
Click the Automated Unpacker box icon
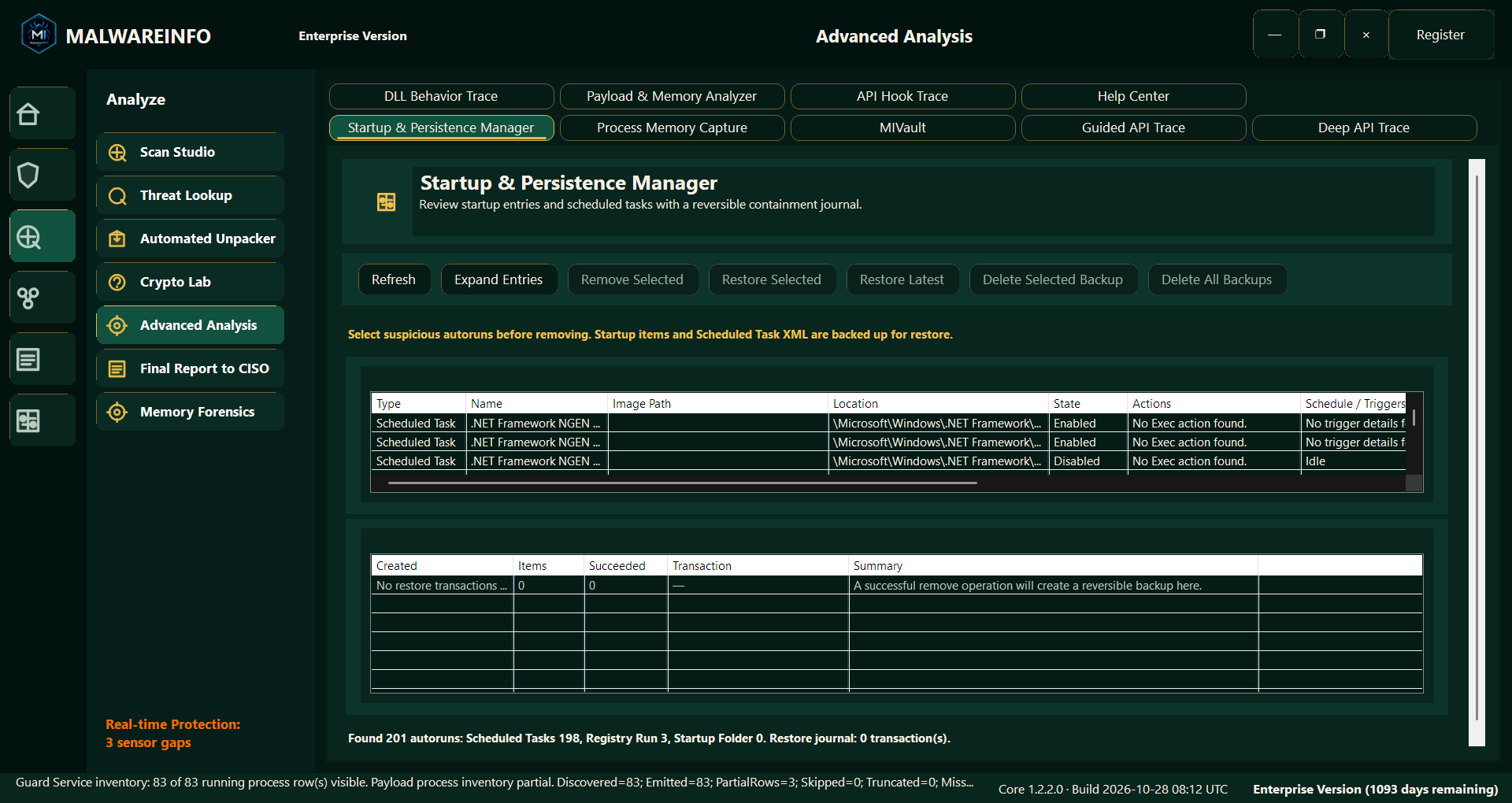pos(117,239)
